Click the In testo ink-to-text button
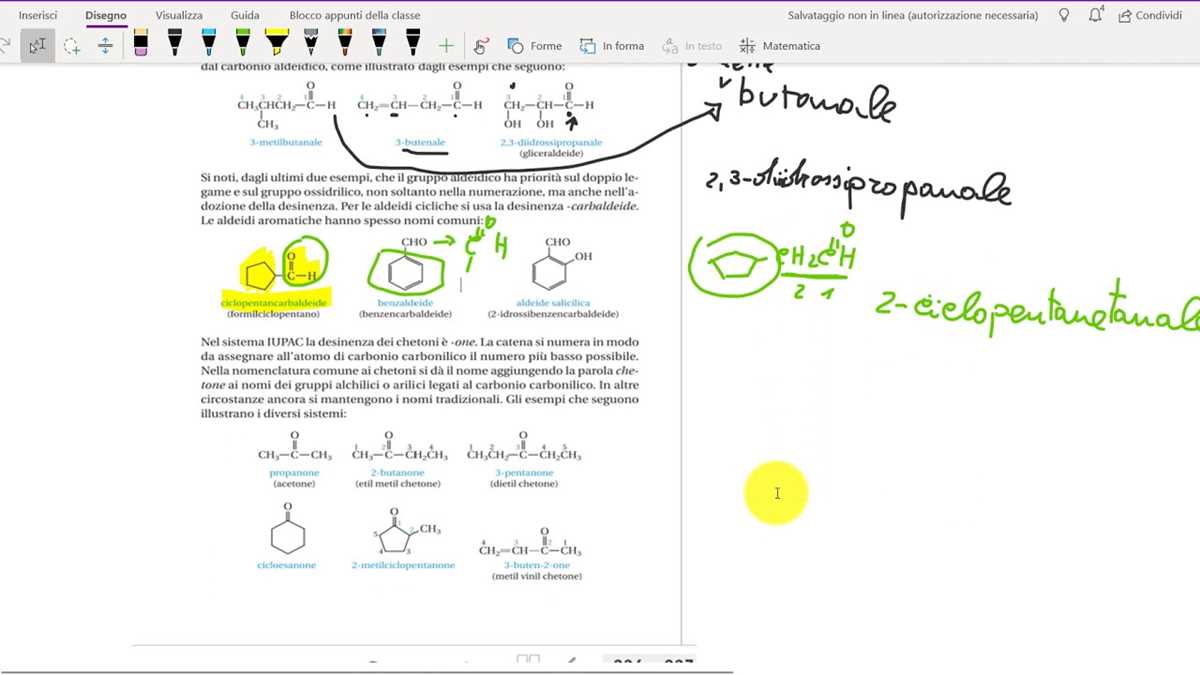The height and width of the screenshot is (675, 1200). tap(692, 46)
